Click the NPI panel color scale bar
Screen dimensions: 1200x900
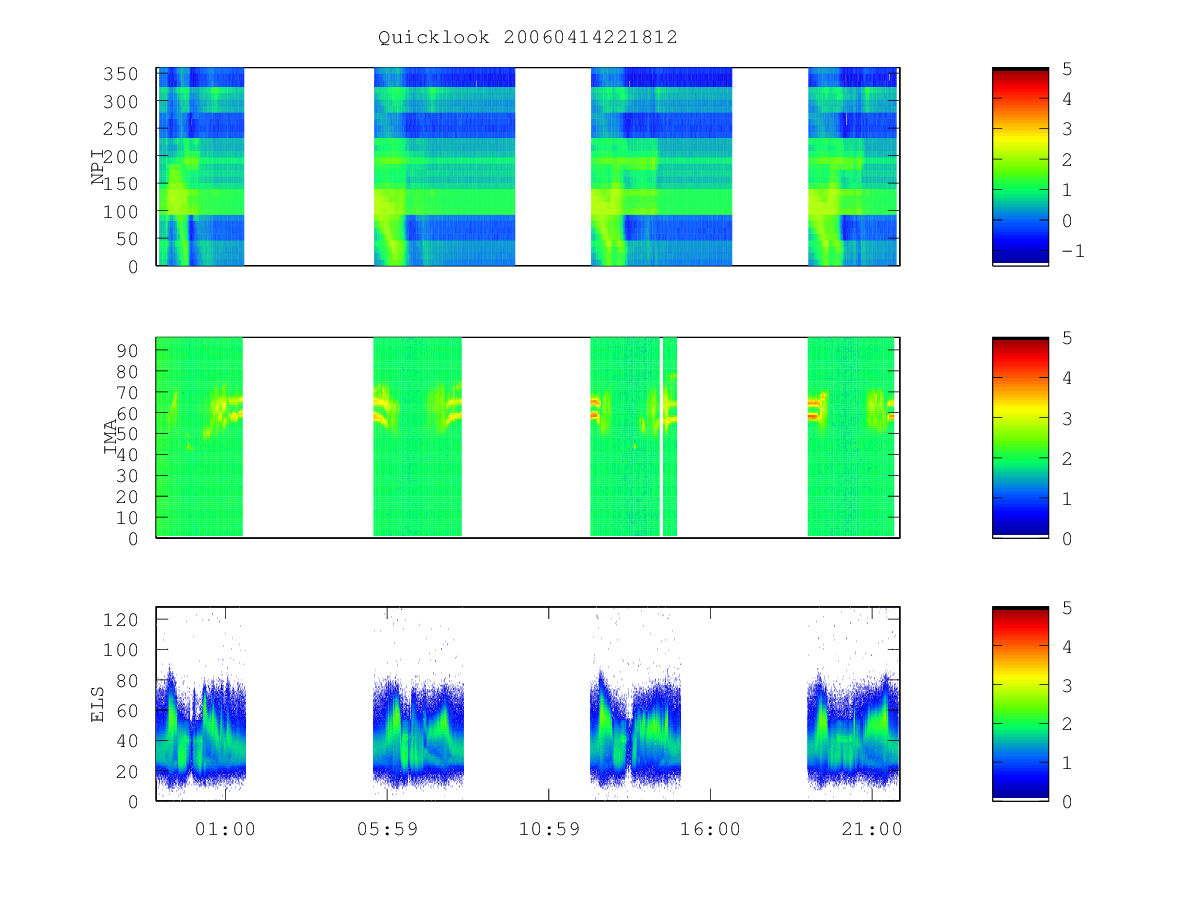1020,166
